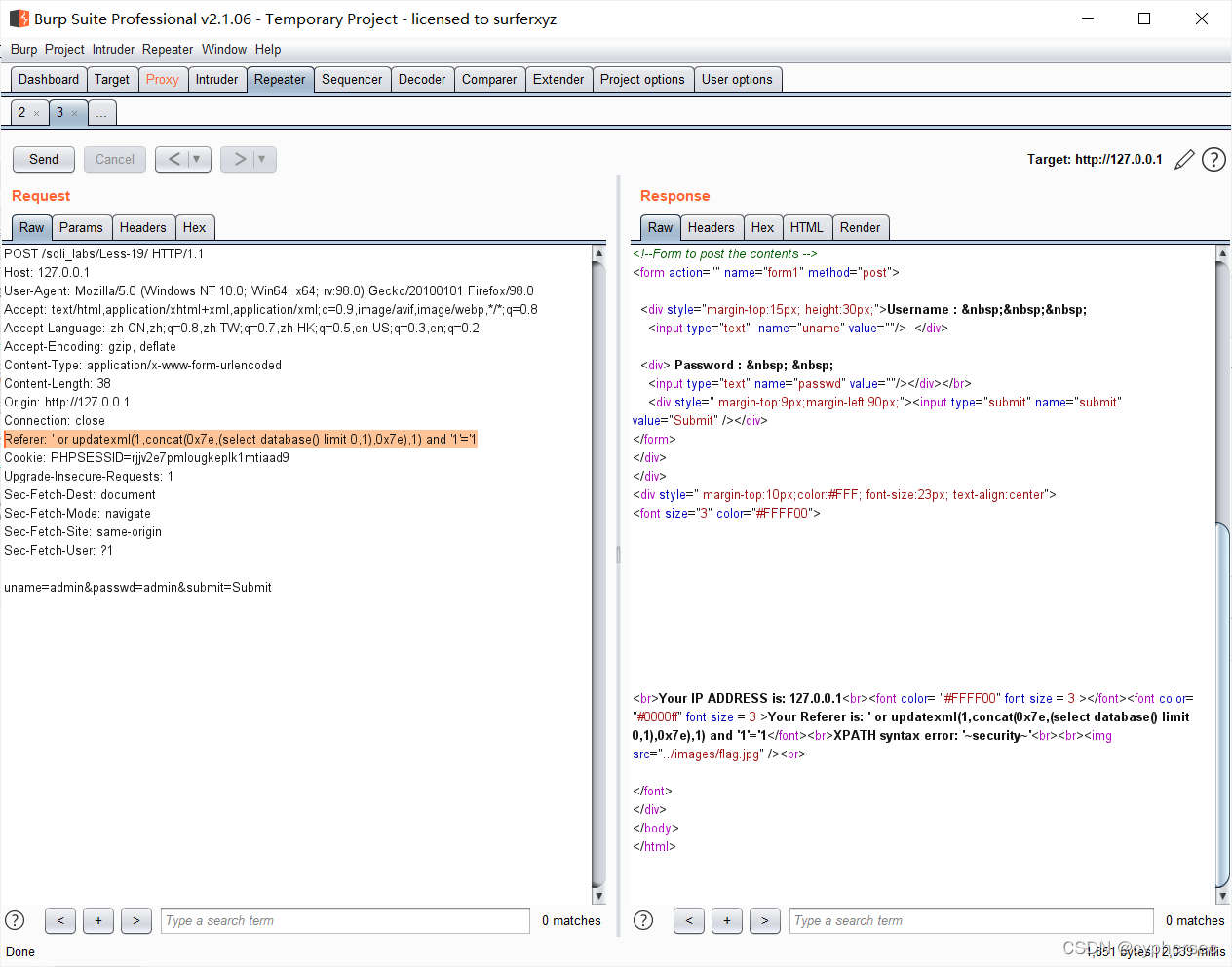Click request search plus options button
This screenshot has height=967, width=1232.
(x=98, y=920)
